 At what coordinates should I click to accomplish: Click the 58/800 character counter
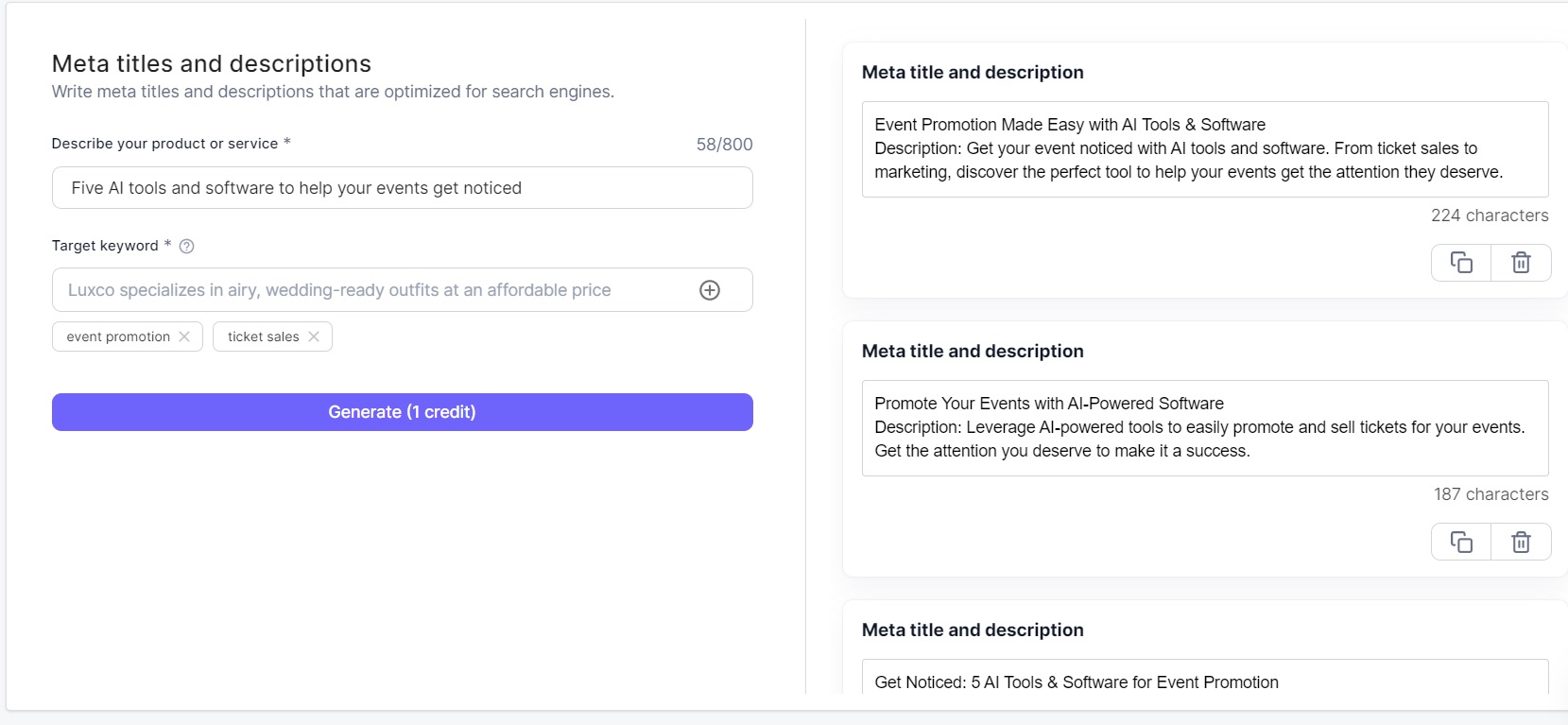724,145
